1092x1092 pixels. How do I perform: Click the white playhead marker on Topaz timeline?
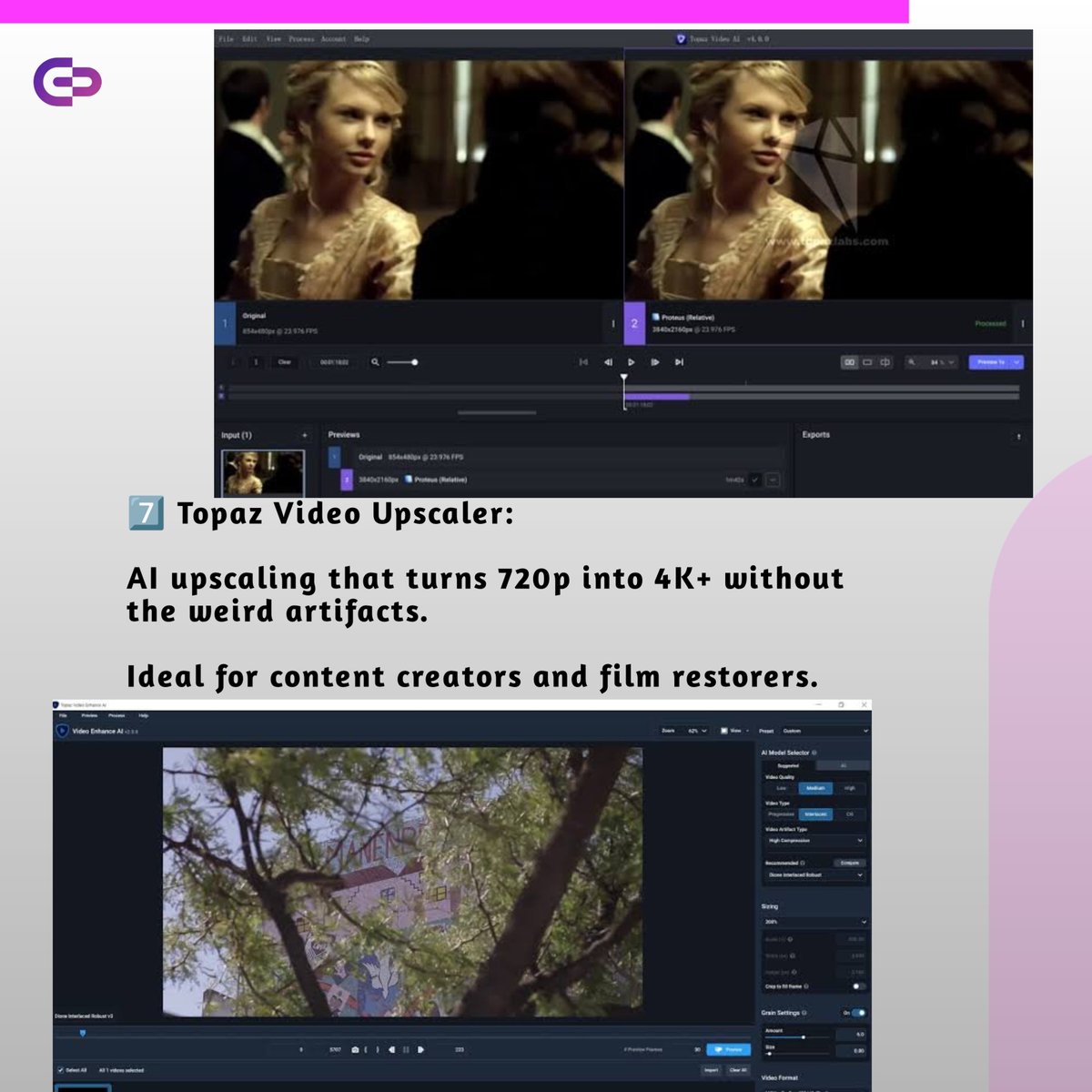[x=624, y=378]
